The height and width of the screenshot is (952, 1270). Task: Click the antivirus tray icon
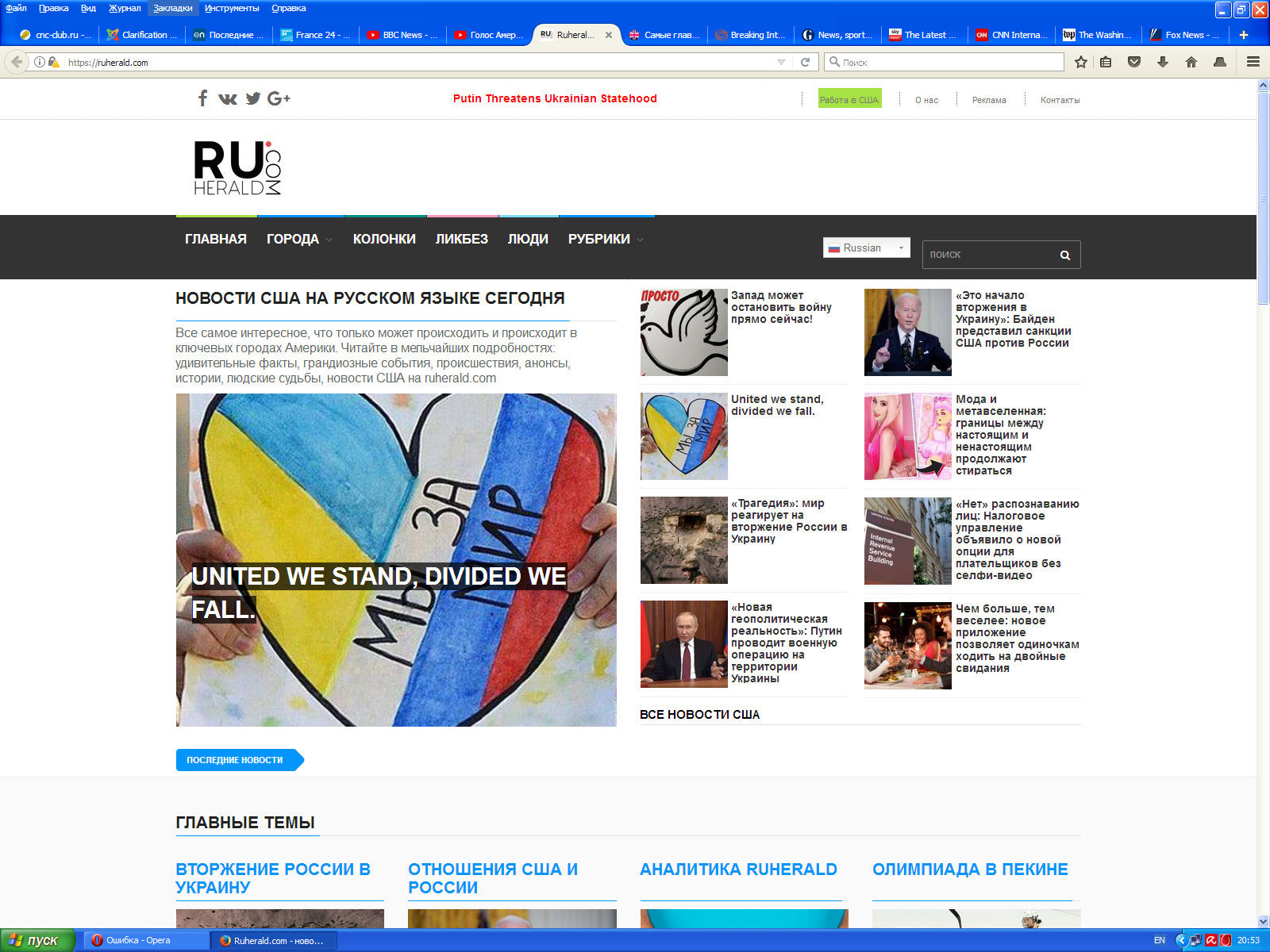point(1211,940)
